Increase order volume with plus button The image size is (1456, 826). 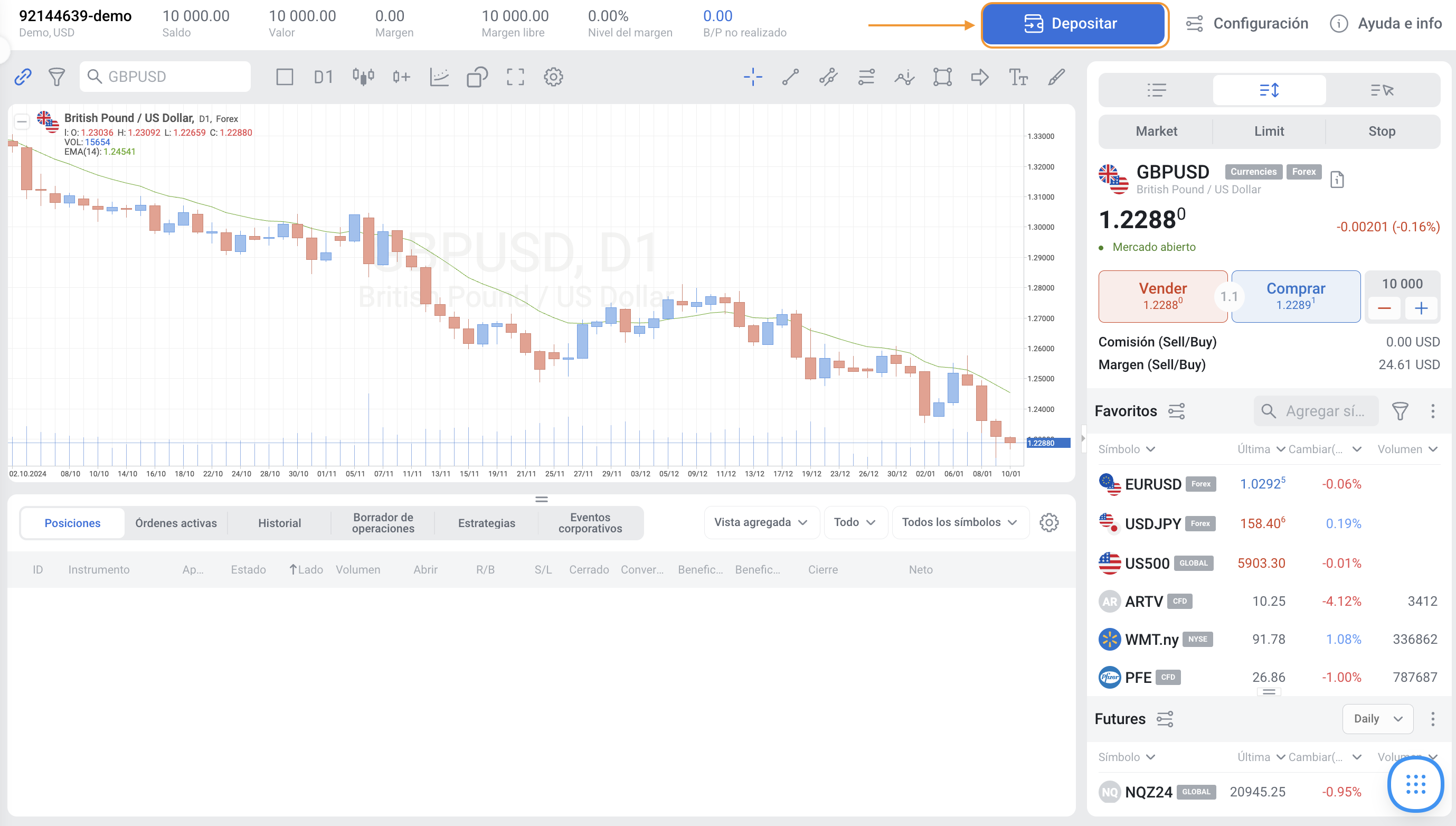tap(1420, 308)
